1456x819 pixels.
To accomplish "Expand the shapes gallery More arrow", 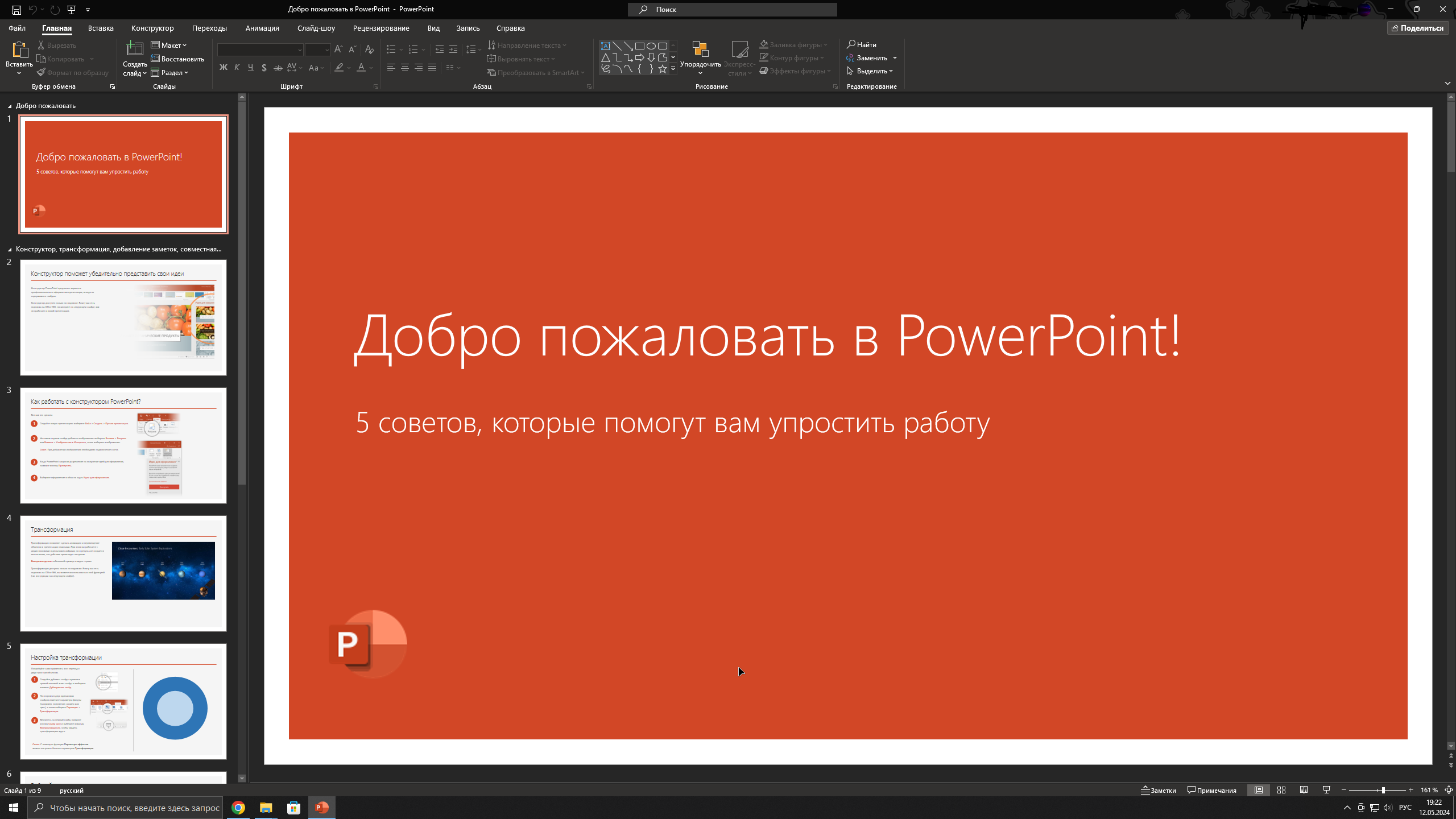I will (673, 69).
